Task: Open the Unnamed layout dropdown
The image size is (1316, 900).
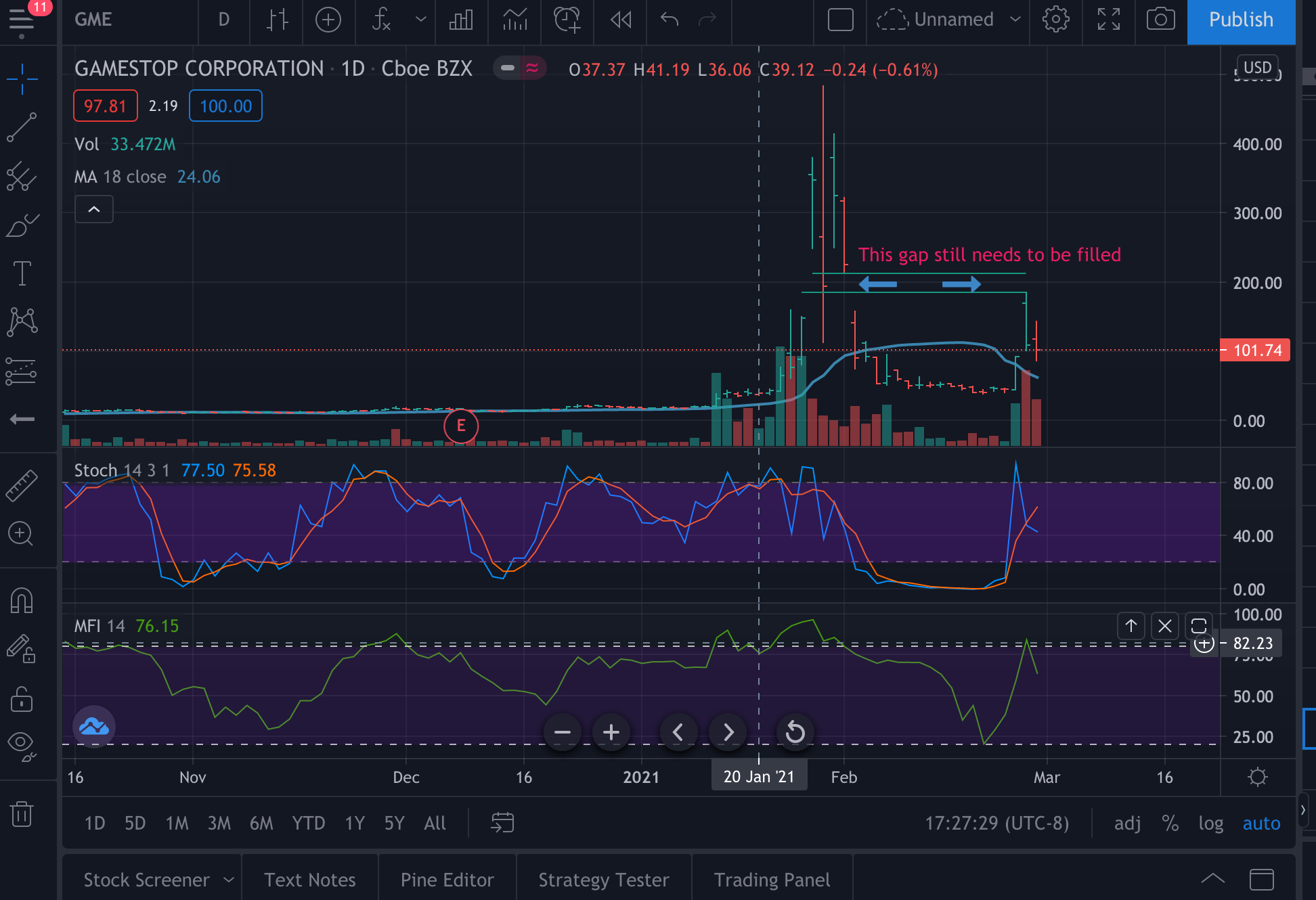Action: (x=948, y=20)
